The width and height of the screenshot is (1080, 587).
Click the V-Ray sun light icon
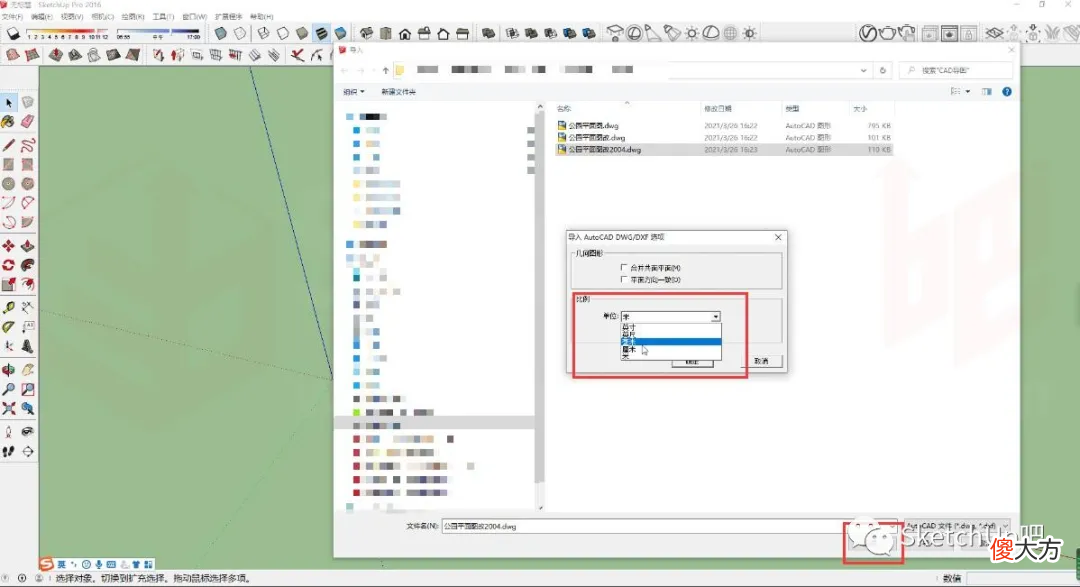coord(692,33)
